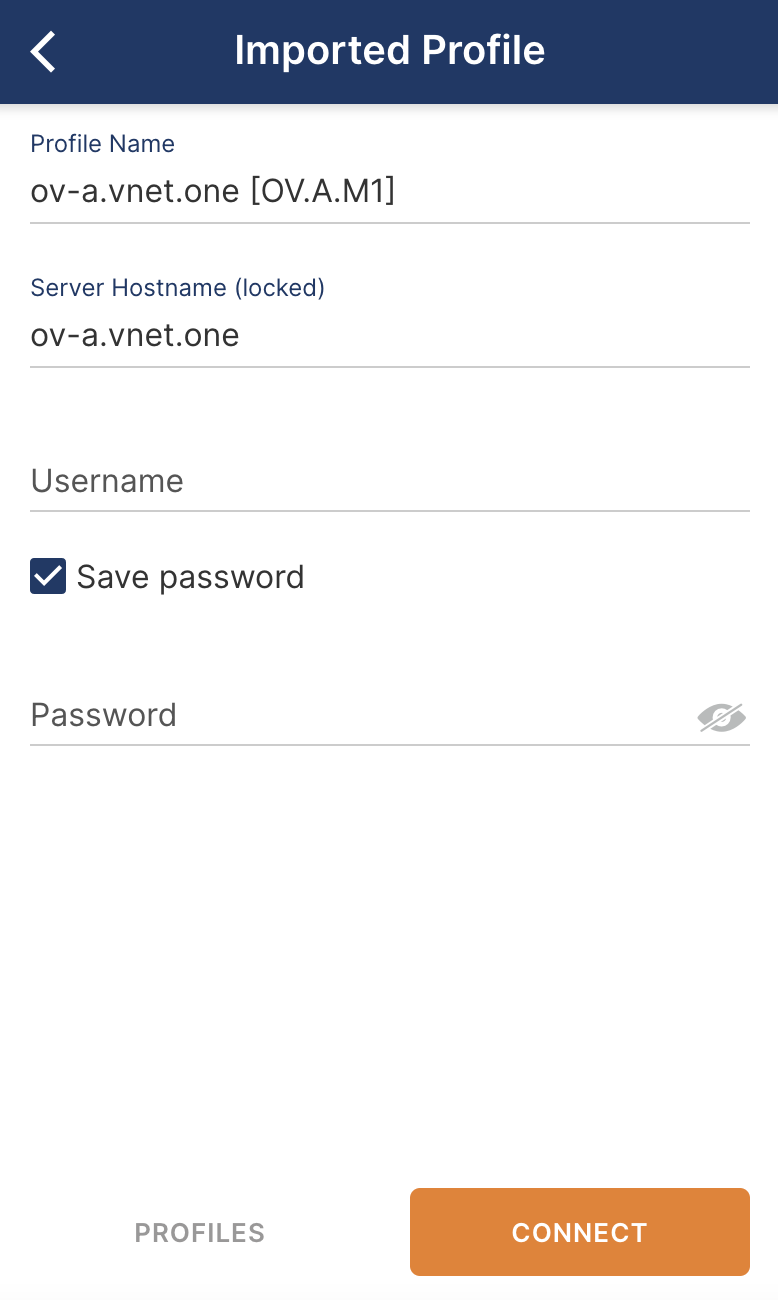Click the ov-a.vnet.one hostname value

pos(135,335)
